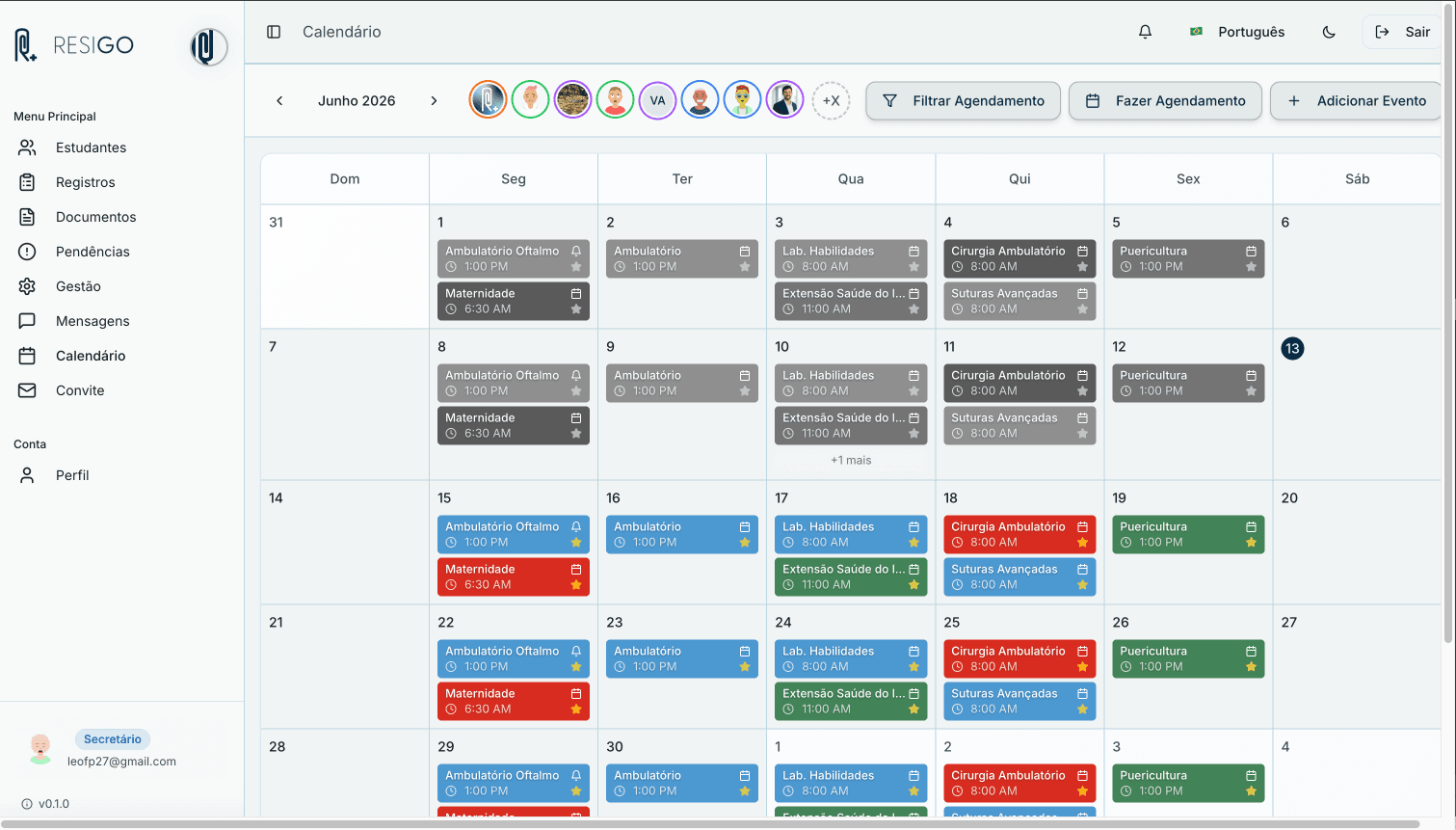Click clock icon on Extensão Saúde June 10
Image resolution: width=1456 pixels, height=830 pixels.
point(788,434)
